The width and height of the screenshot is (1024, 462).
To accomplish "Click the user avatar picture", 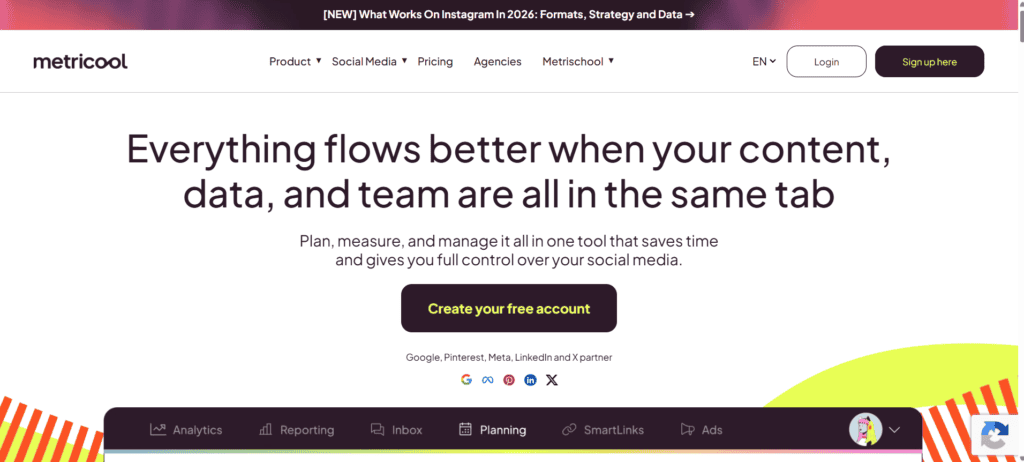I will coord(865,429).
